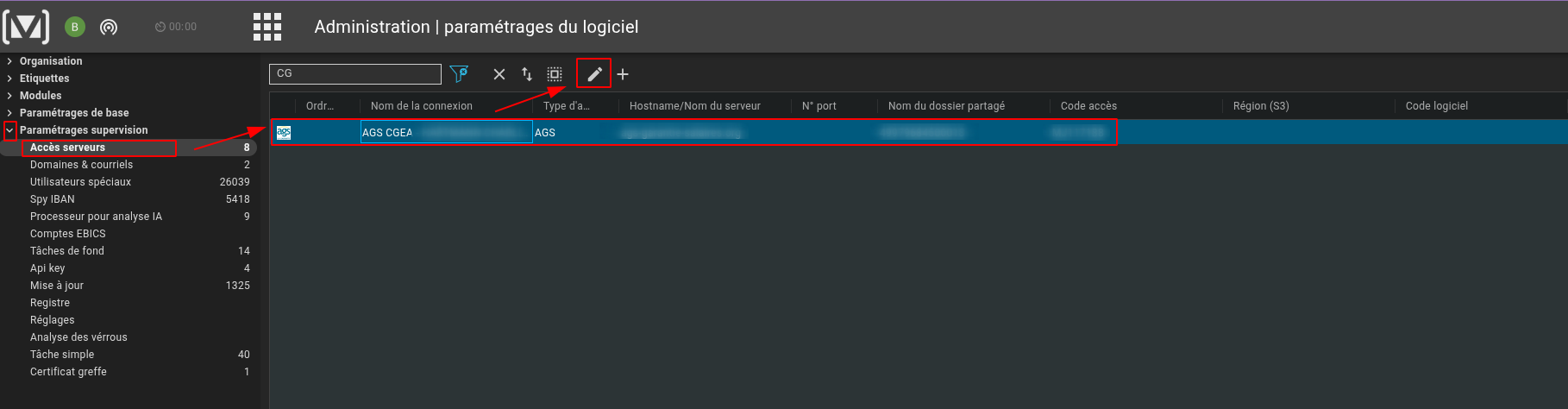The image size is (1568, 409).
Task: Click the broadcast signal icon
Action: click(109, 27)
